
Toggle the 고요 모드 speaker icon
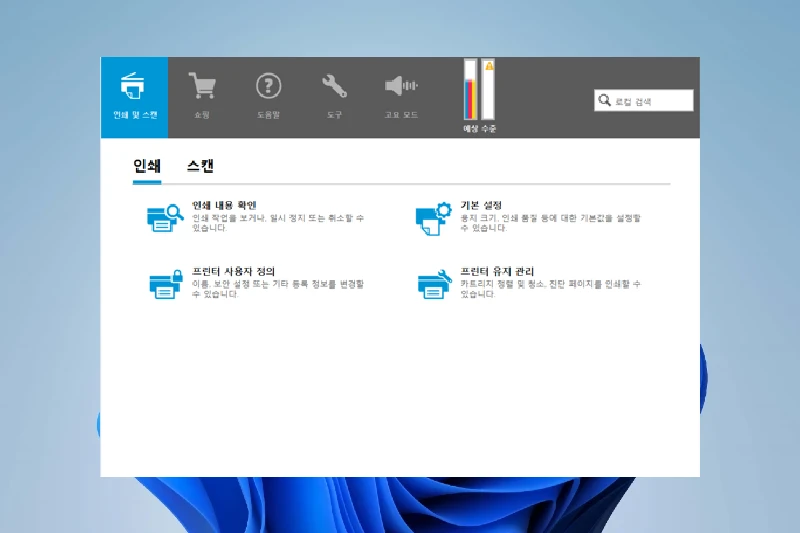point(401,86)
